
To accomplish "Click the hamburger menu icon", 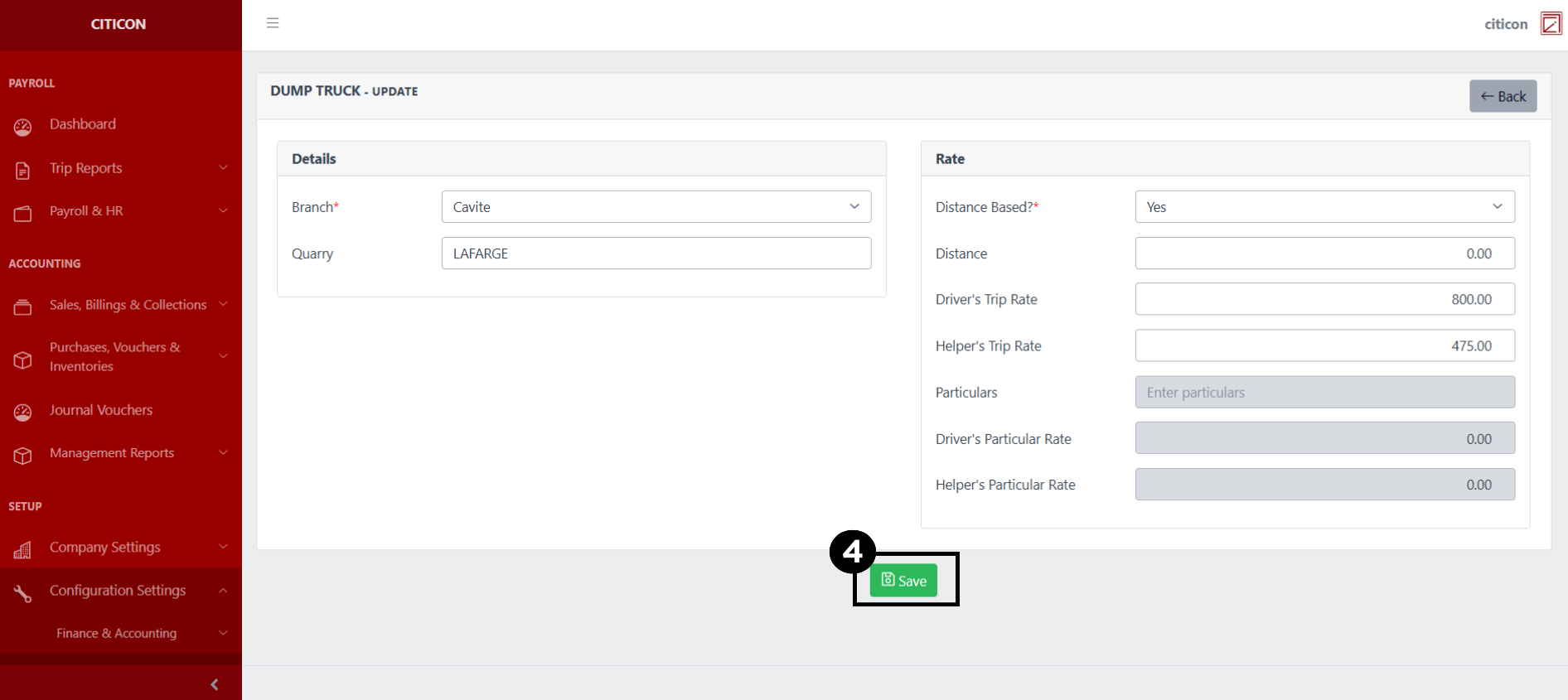I will click(x=273, y=23).
